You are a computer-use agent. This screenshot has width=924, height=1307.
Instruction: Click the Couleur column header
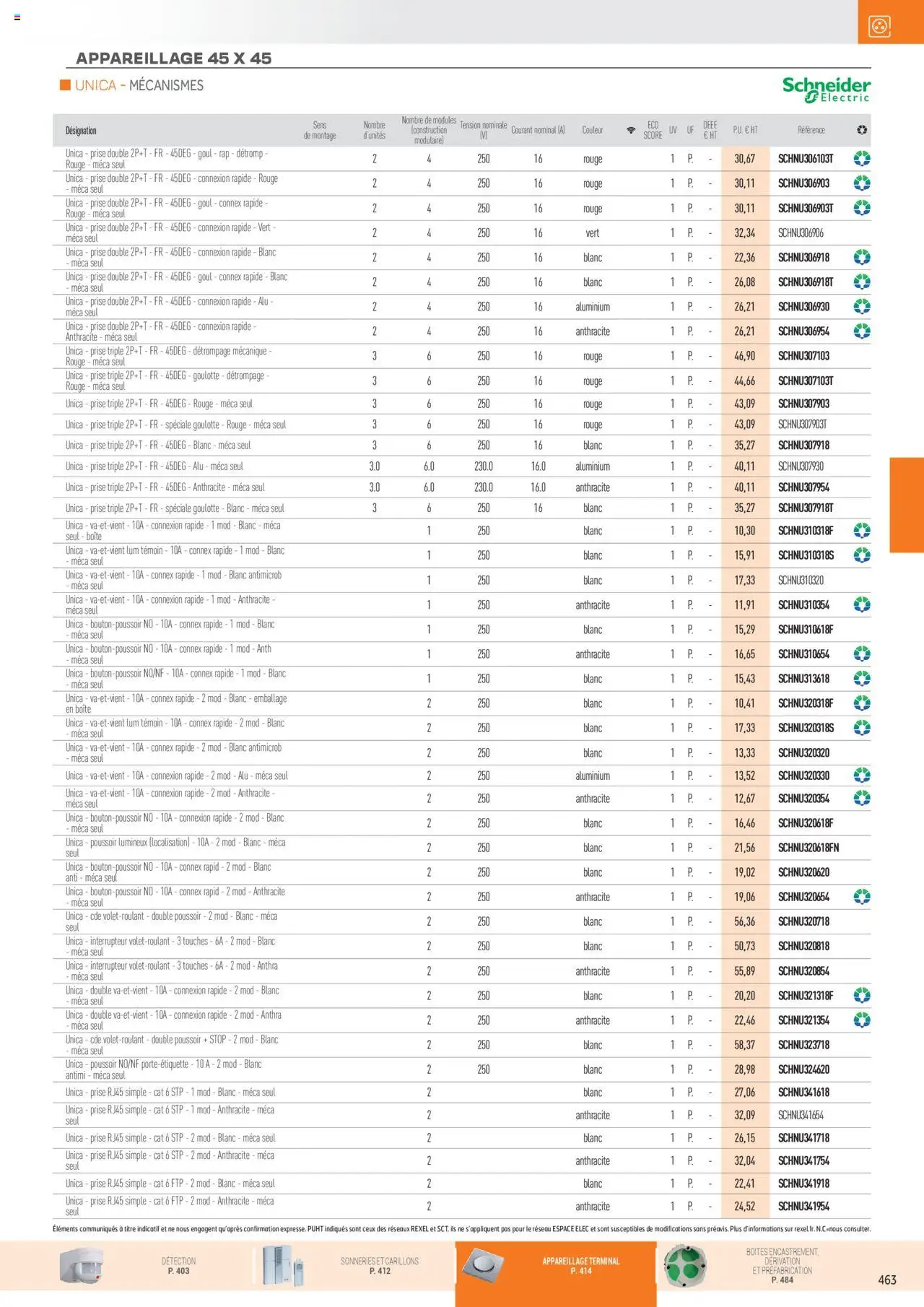(593, 130)
